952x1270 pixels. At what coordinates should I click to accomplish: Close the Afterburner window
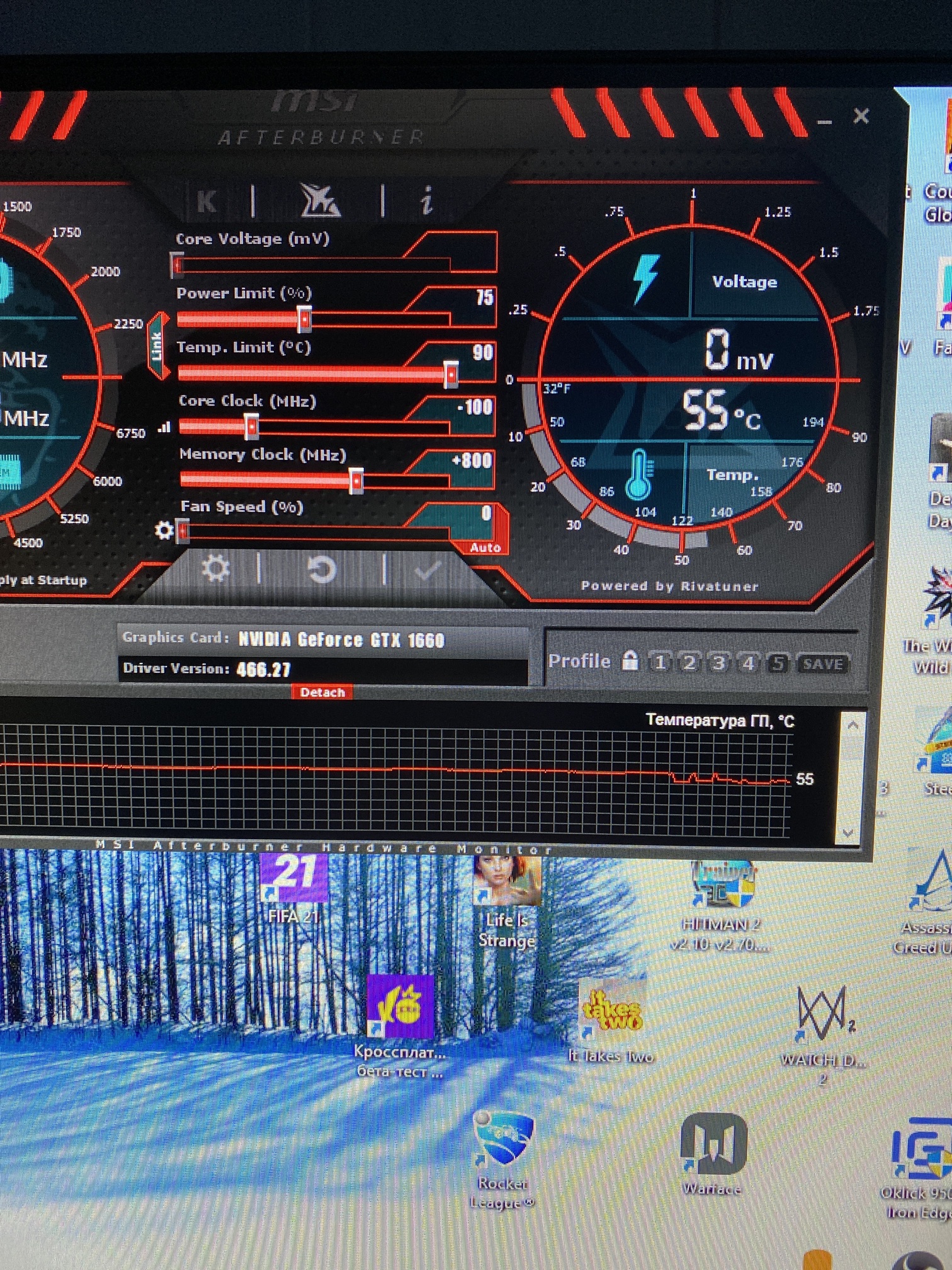point(861,116)
